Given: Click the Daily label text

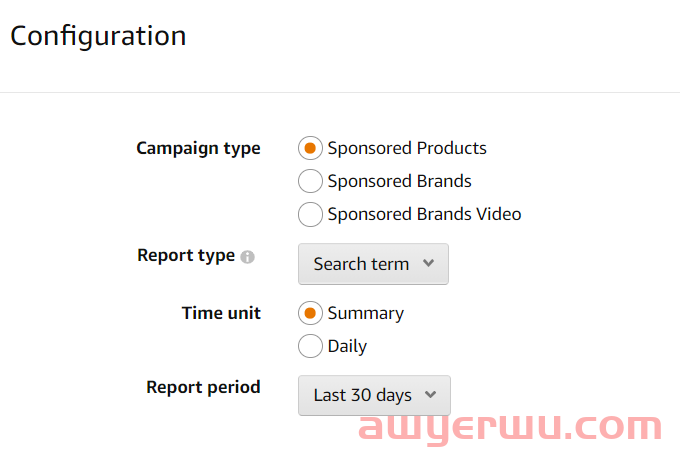Looking at the screenshot, I should pyautogui.click(x=347, y=346).
